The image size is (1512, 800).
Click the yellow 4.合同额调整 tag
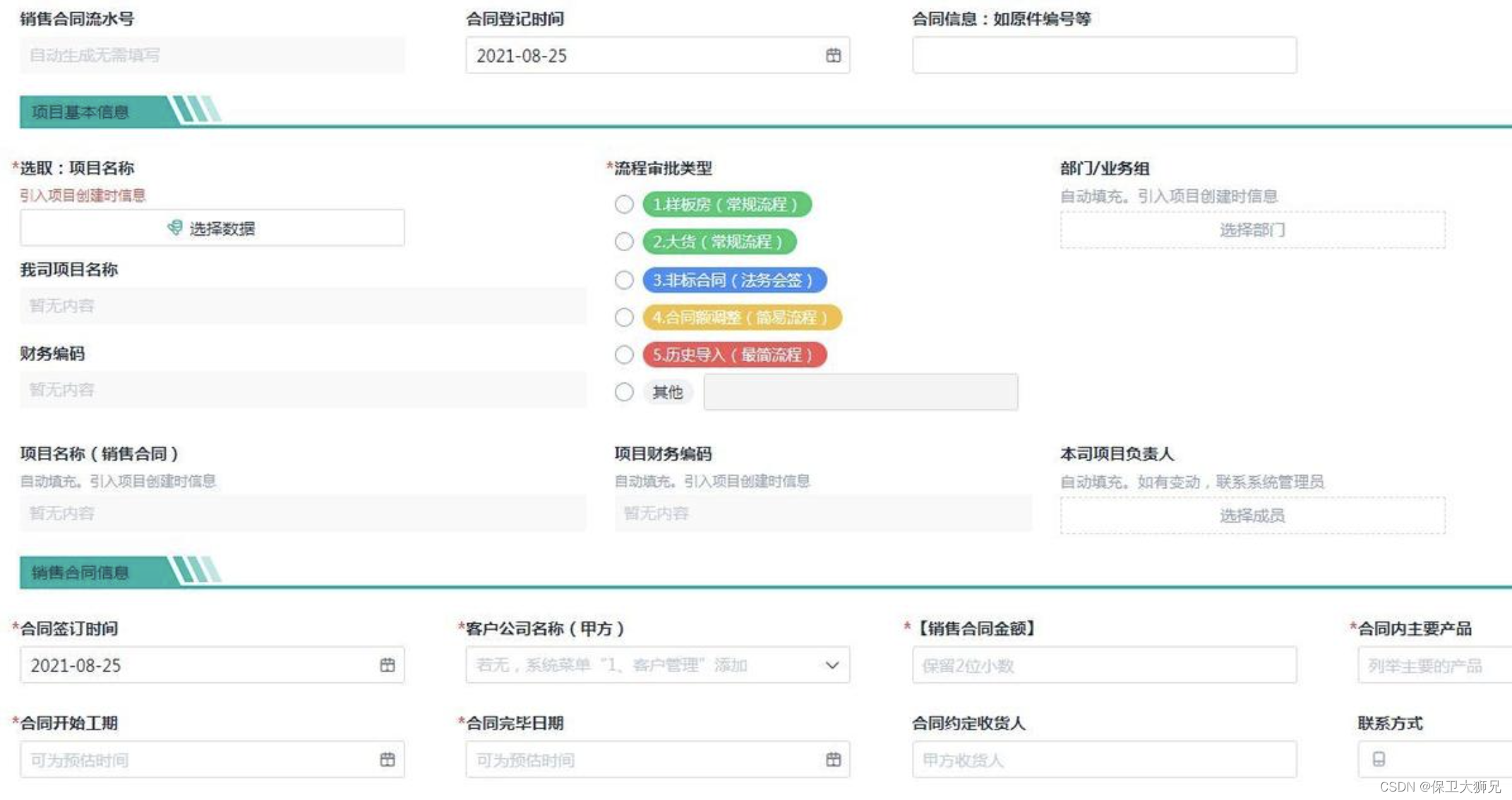(x=741, y=317)
